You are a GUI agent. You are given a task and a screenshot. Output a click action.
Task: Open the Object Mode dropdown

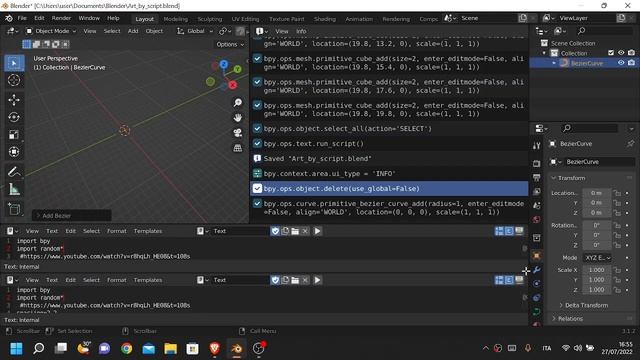pyautogui.click(x=51, y=31)
